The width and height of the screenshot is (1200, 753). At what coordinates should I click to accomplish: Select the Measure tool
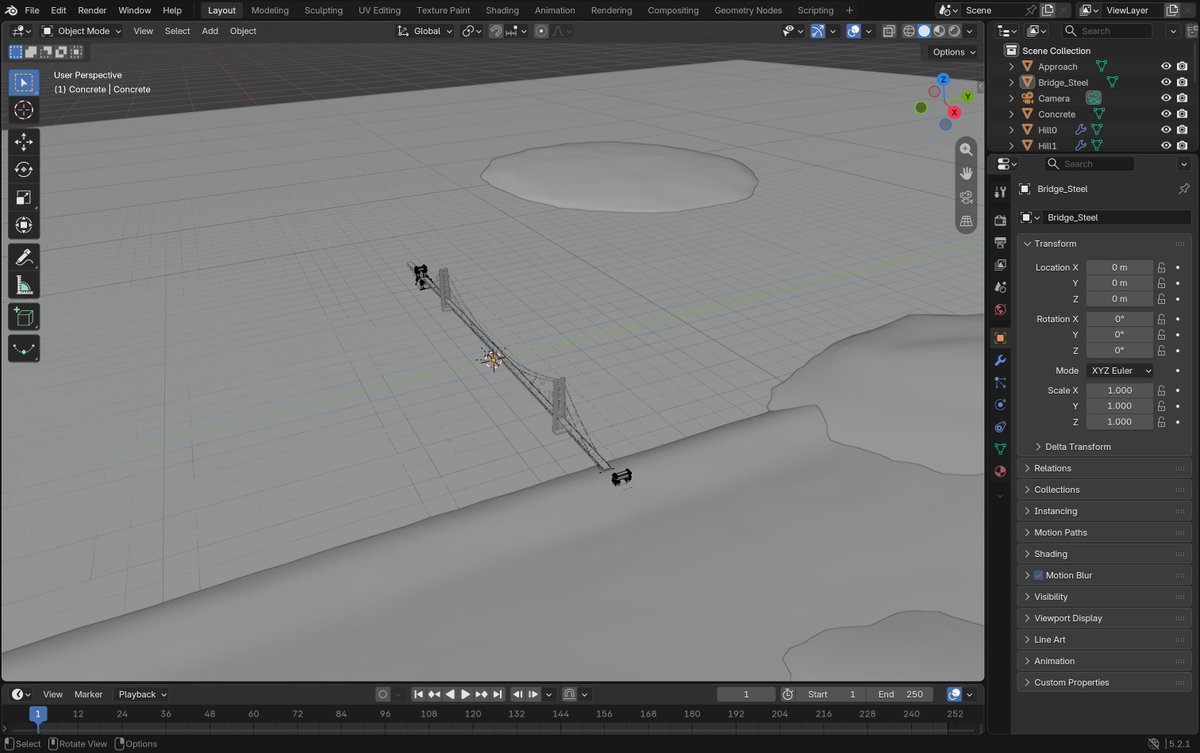pyautogui.click(x=24, y=286)
